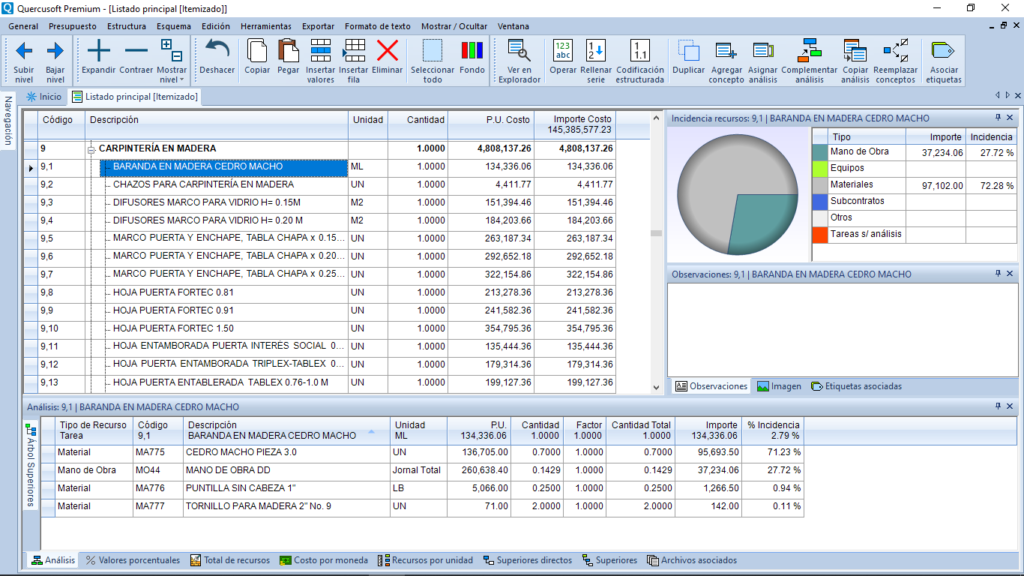Click the Bajar nivel arrow icon

pyautogui.click(x=55, y=51)
